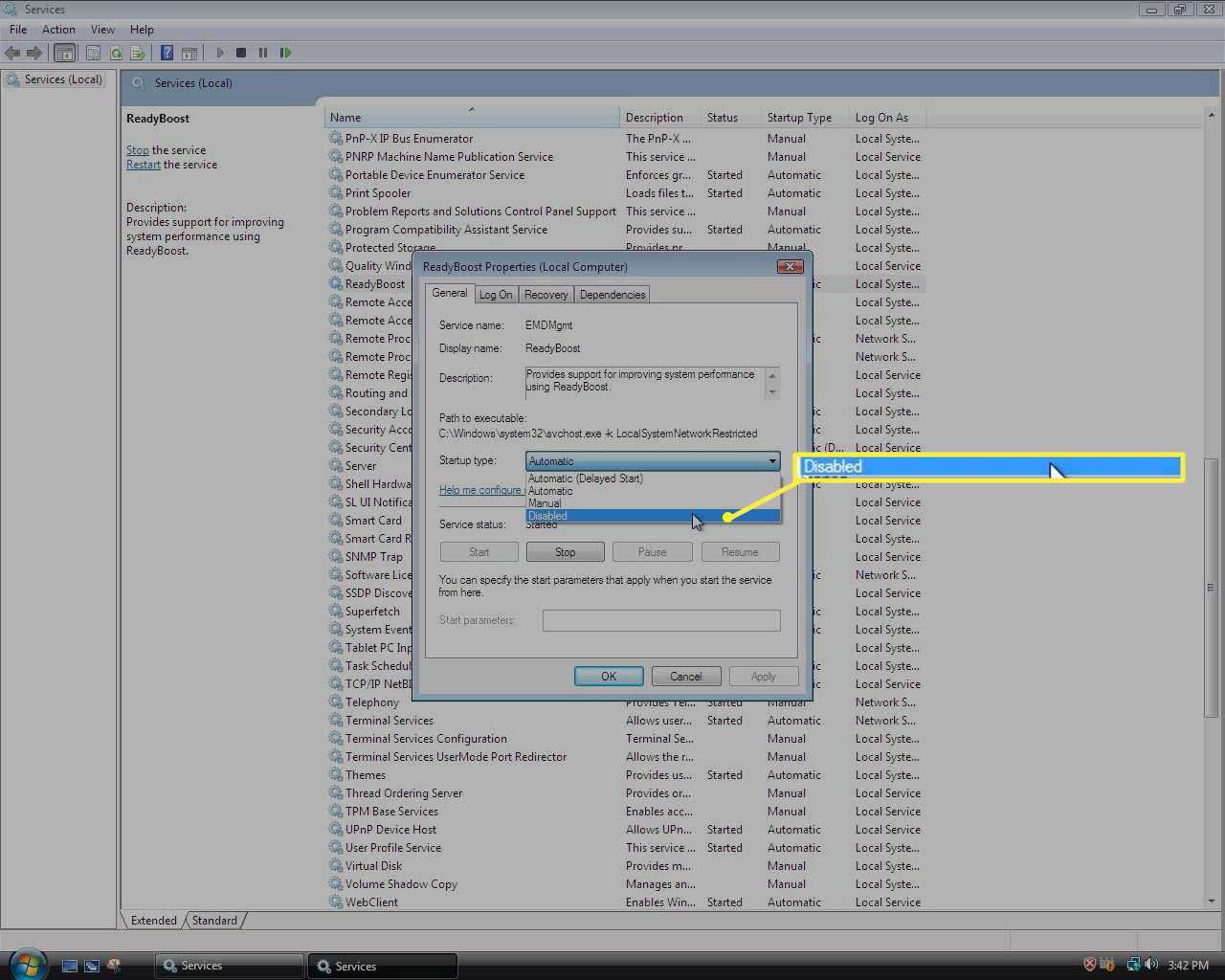Click the Pause Service toolbar icon

(x=263, y=53)
